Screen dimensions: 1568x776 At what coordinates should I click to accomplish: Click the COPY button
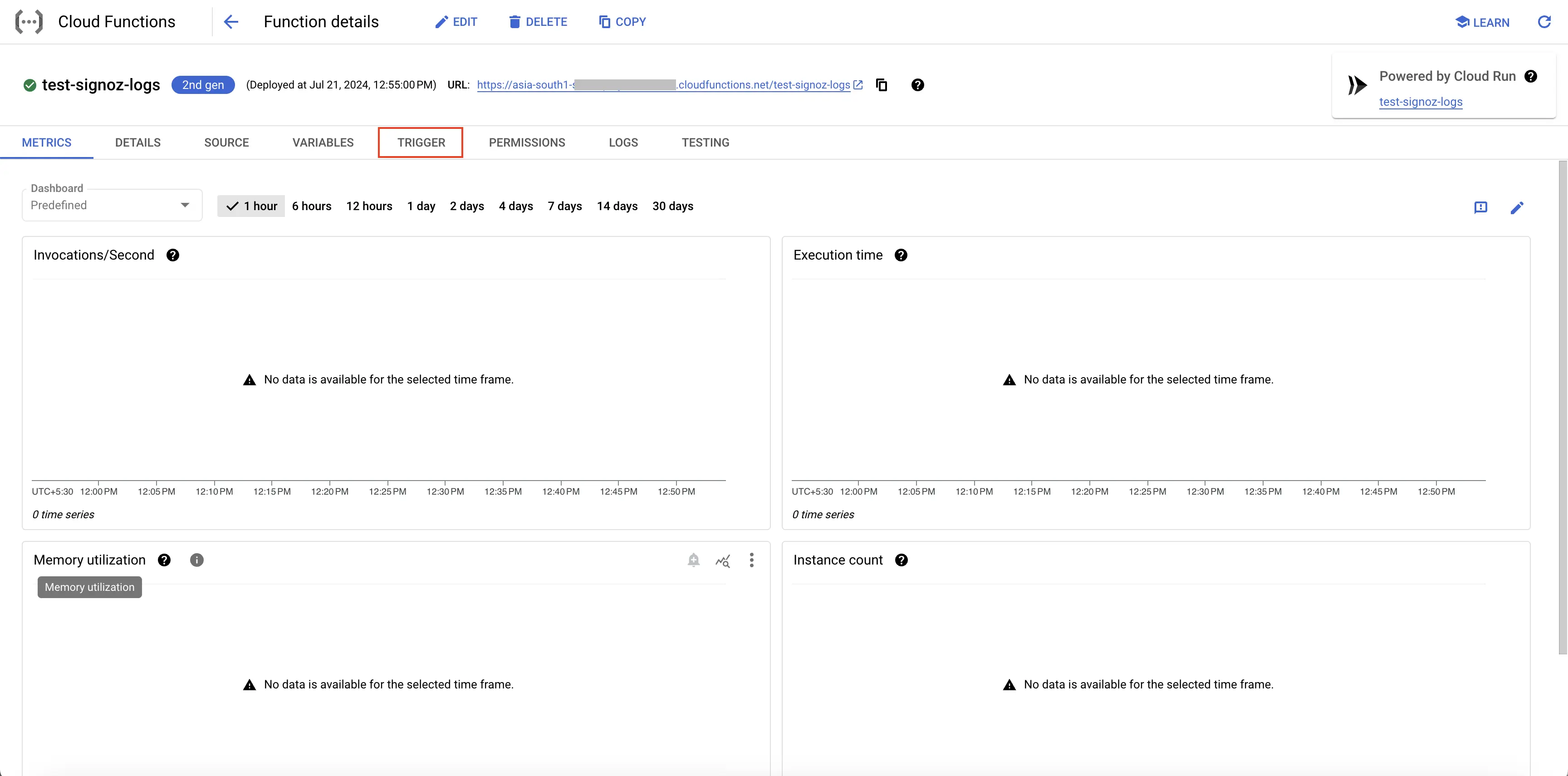click(x=622, y=22)
